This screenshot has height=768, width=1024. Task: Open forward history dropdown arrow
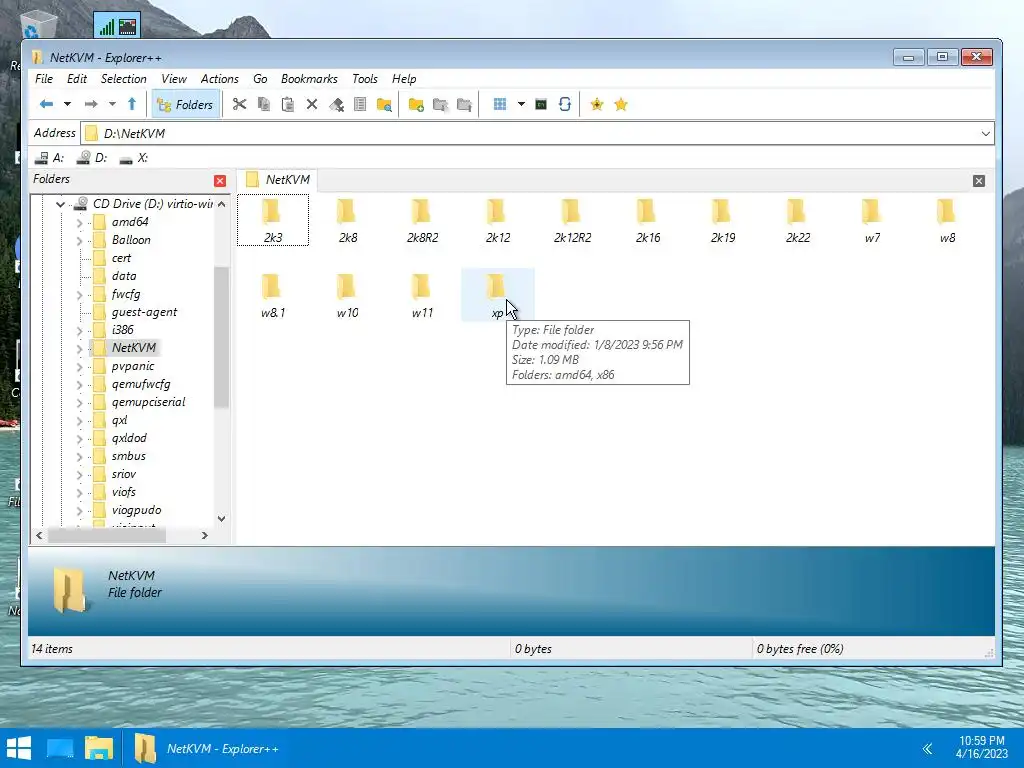point(112,104)
